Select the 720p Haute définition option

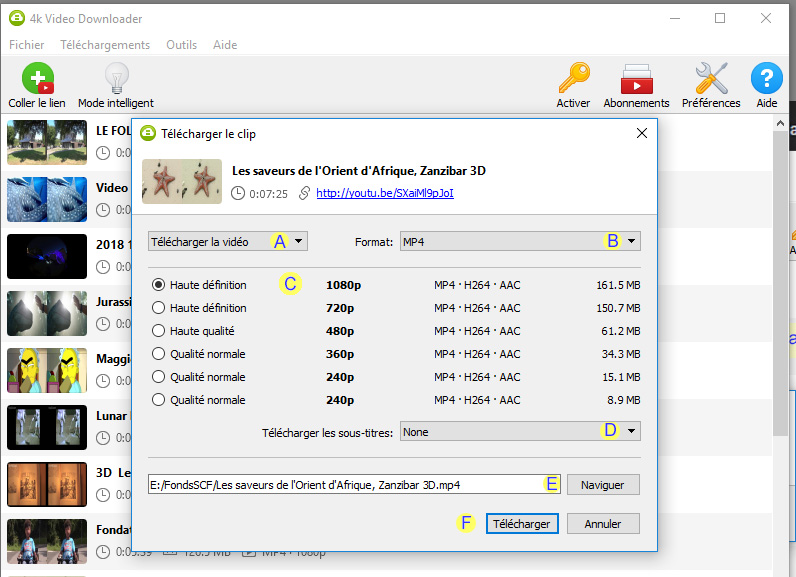click(158, 308)
